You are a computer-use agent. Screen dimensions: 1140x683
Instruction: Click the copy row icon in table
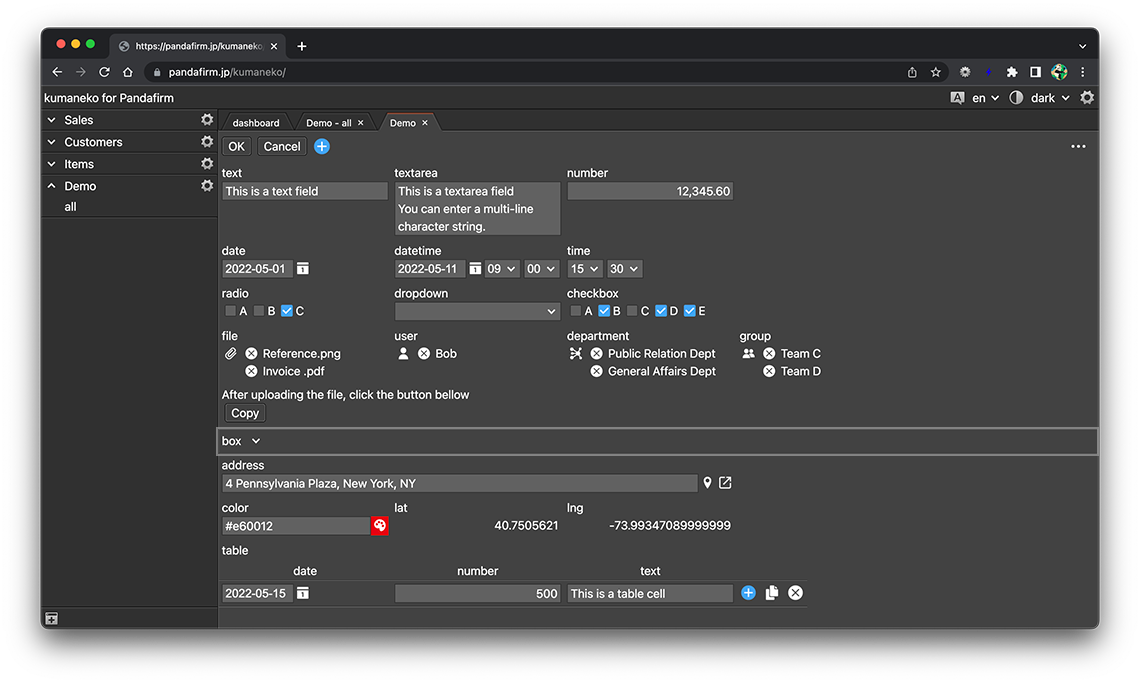tap(772, 593)
